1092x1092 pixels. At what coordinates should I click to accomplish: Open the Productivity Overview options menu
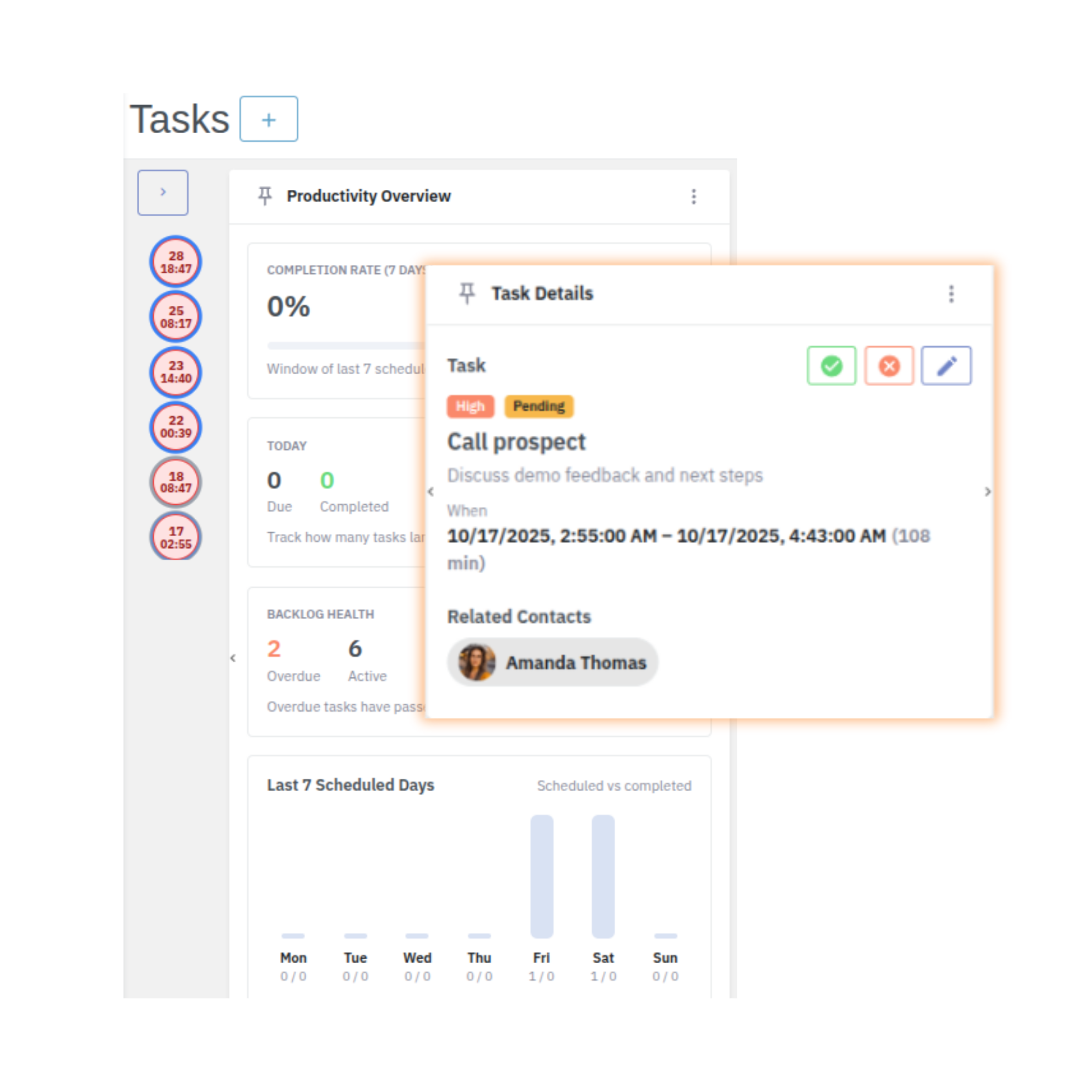click(694, 196)
